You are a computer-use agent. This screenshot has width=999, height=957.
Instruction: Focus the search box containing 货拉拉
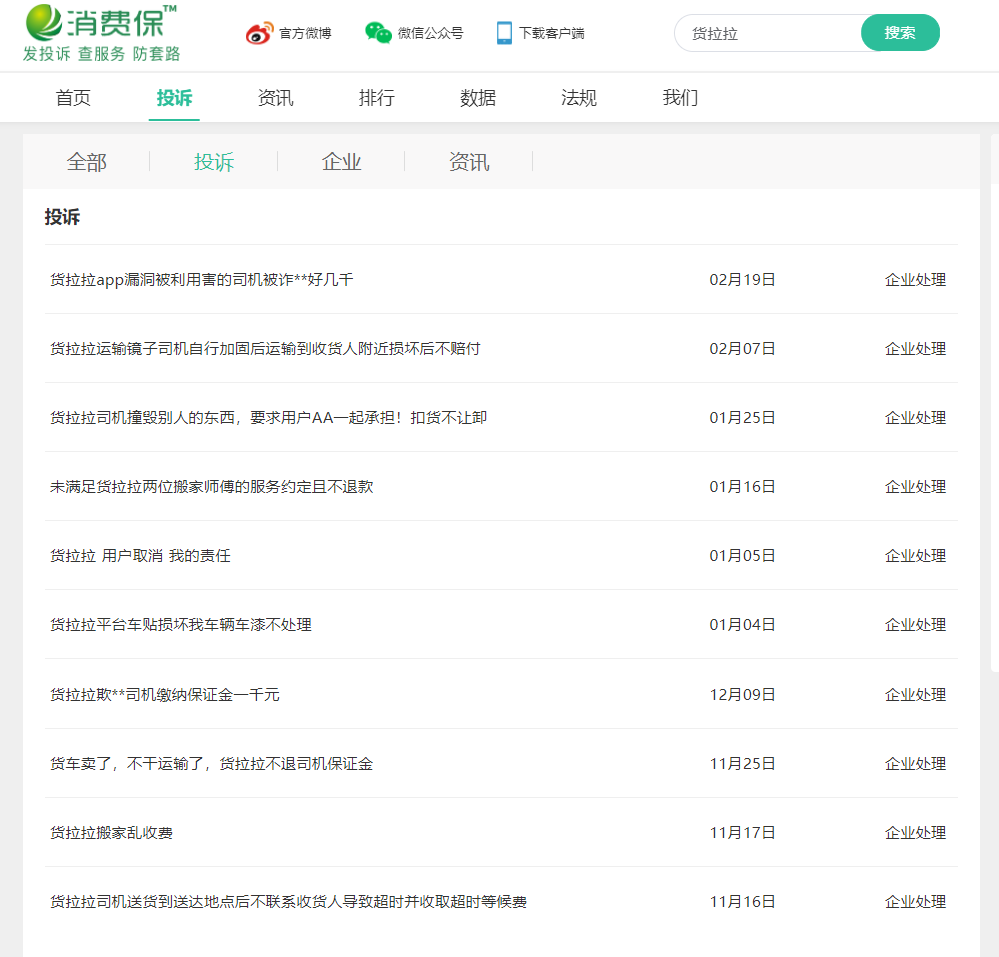coord(768,33)
